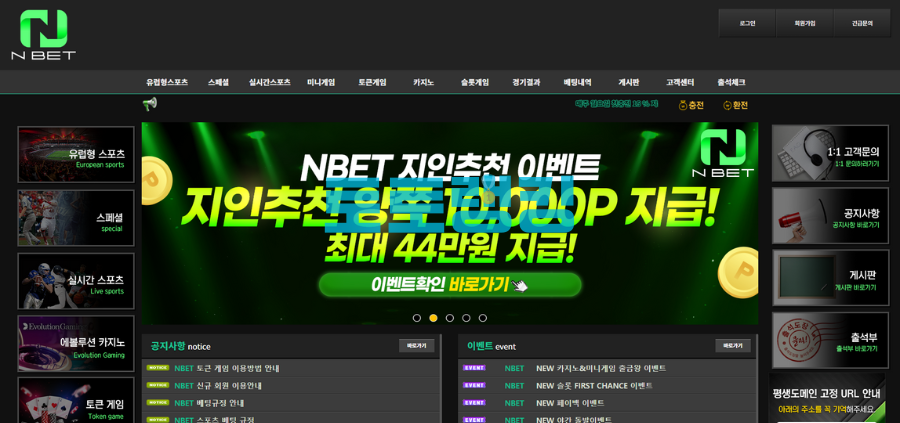Click the 공지사항 notice panel heading
The image size is (900, 423).
pos(180,346)
